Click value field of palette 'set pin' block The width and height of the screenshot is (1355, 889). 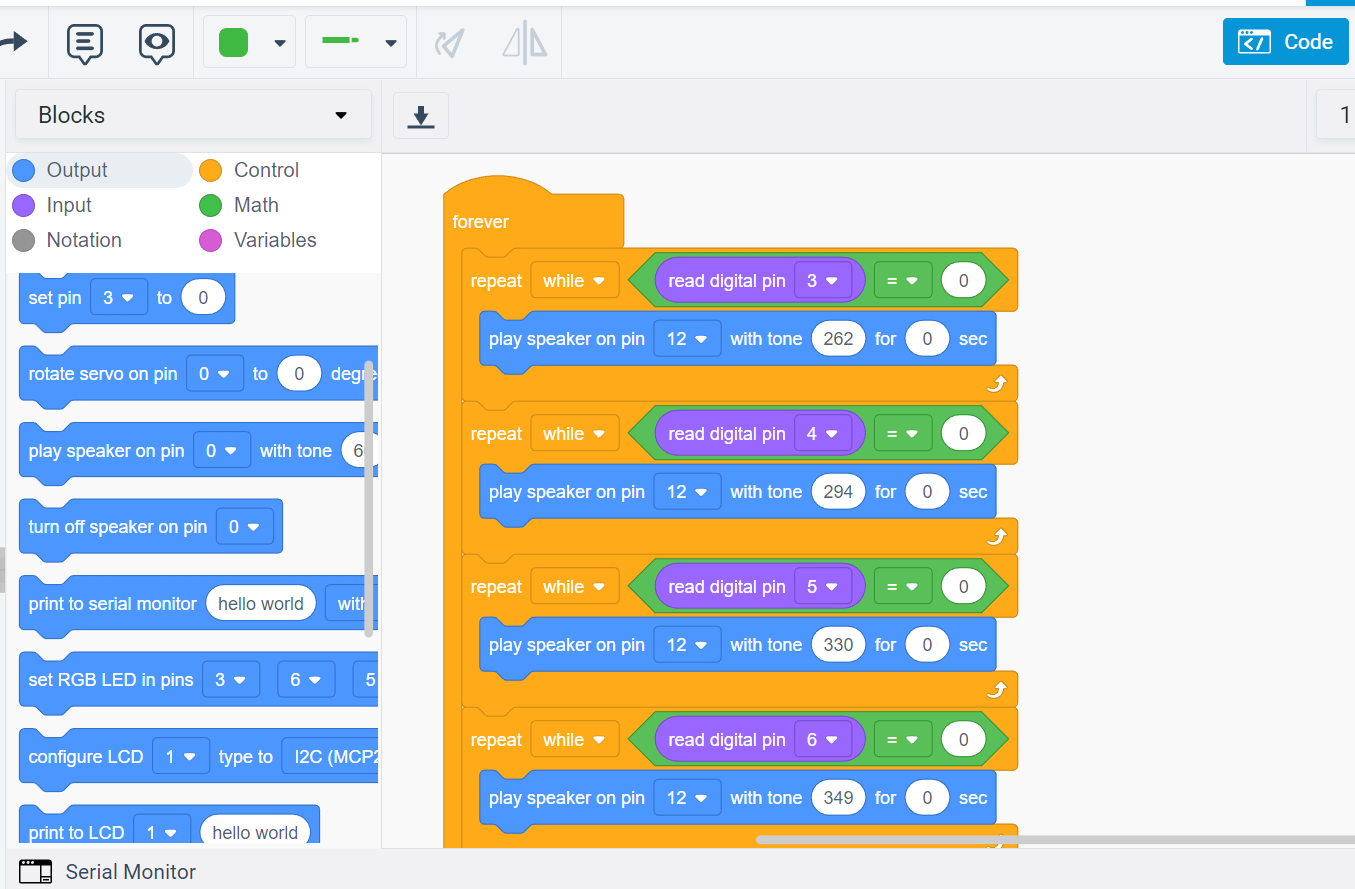click(203, 298)
